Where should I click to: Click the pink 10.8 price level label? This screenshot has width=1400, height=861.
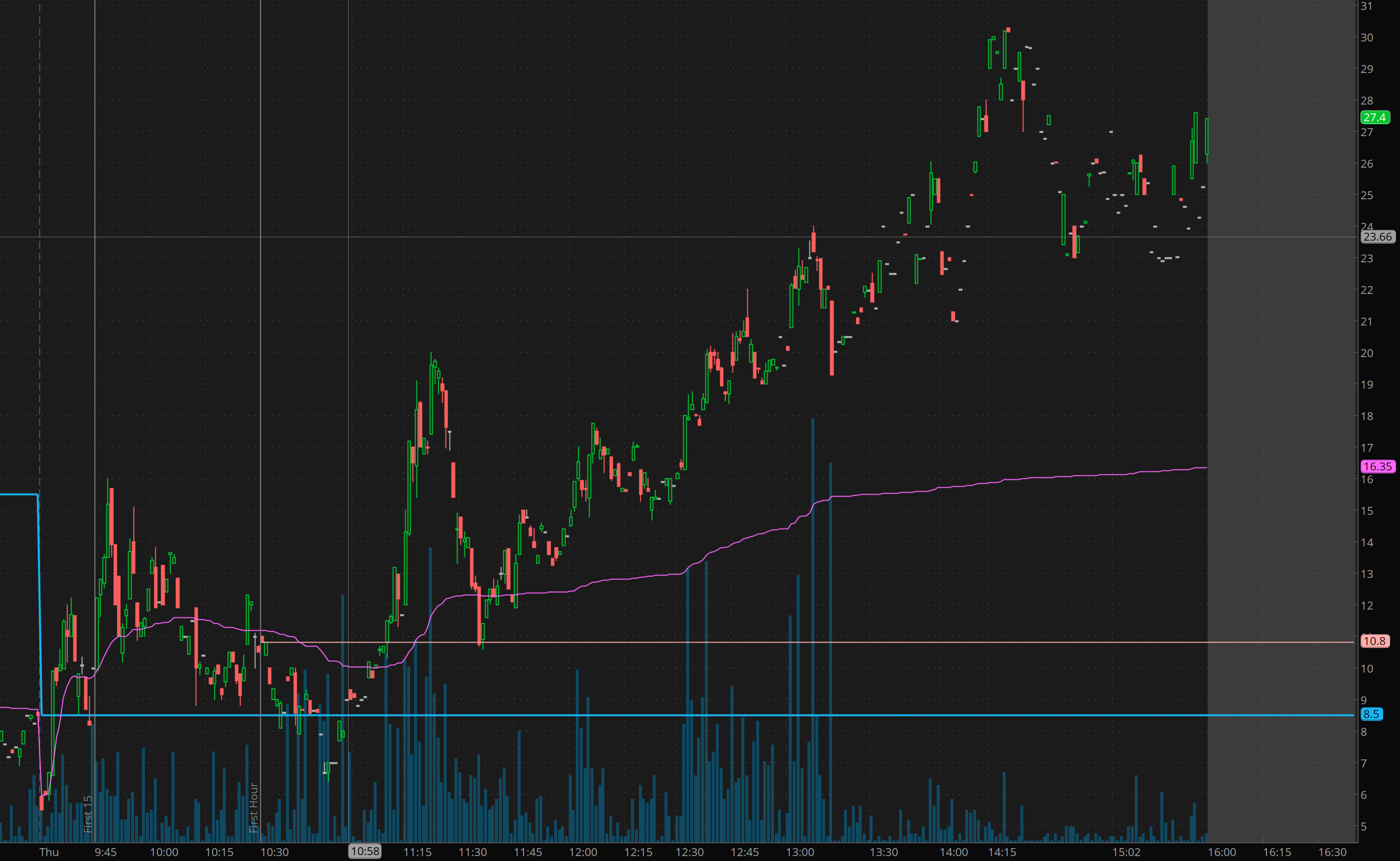click(x=1374, y=641)
